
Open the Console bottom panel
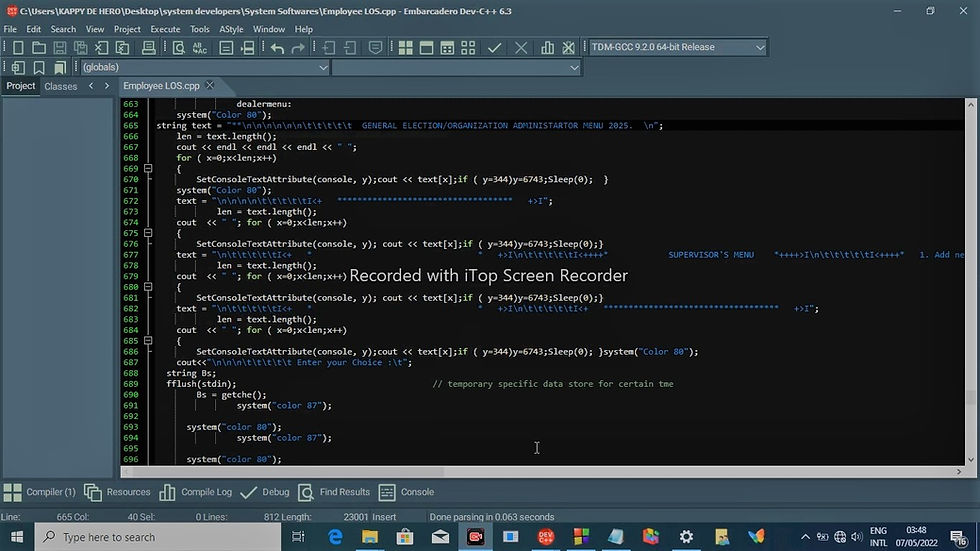(406, 492)
